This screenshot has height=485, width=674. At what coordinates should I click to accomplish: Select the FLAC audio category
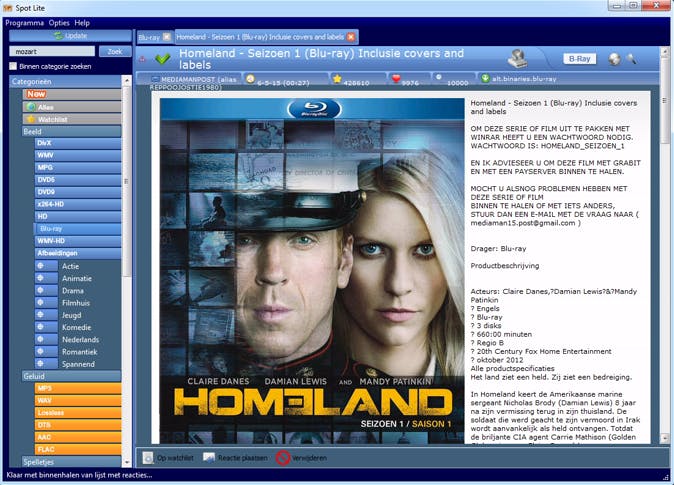tap(77, 449)
